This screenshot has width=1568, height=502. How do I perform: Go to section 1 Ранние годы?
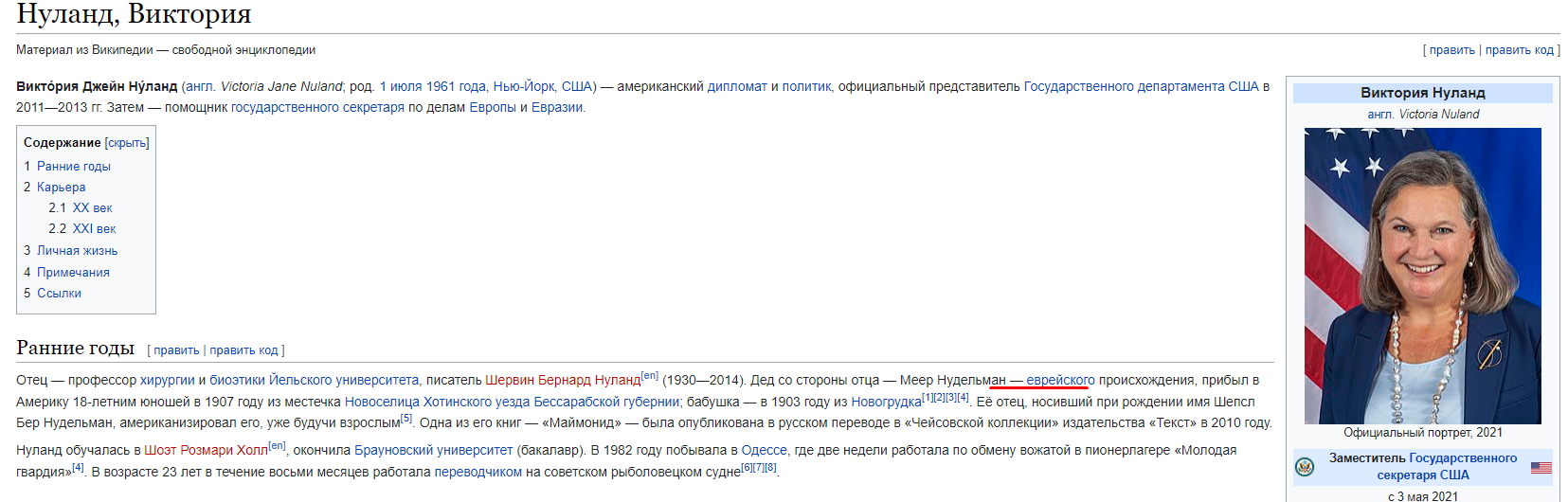73,166
